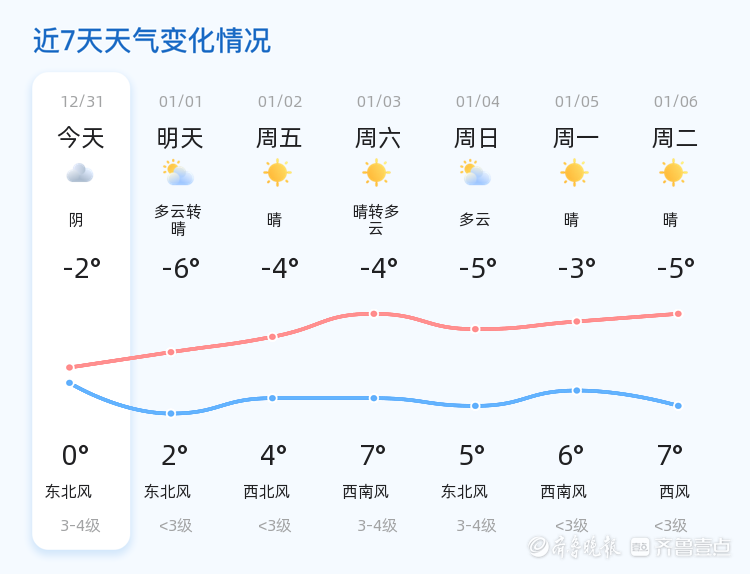
Task: Click the 01/03 date label
Action: [379, 102]
